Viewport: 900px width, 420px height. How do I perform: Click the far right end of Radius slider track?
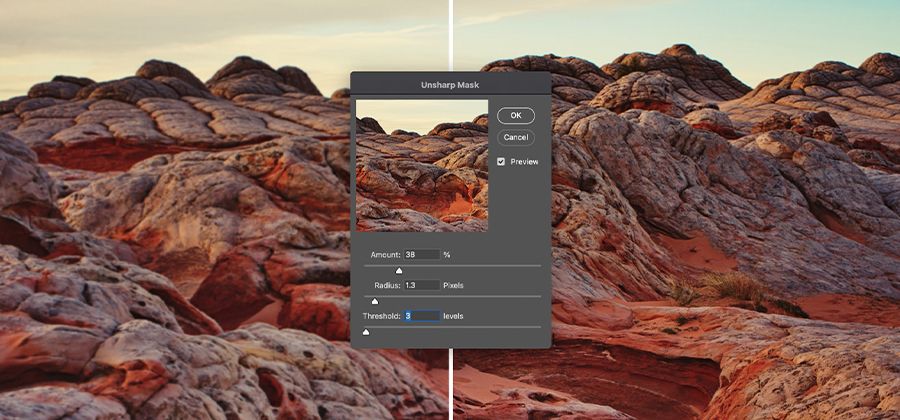[538, 296]
